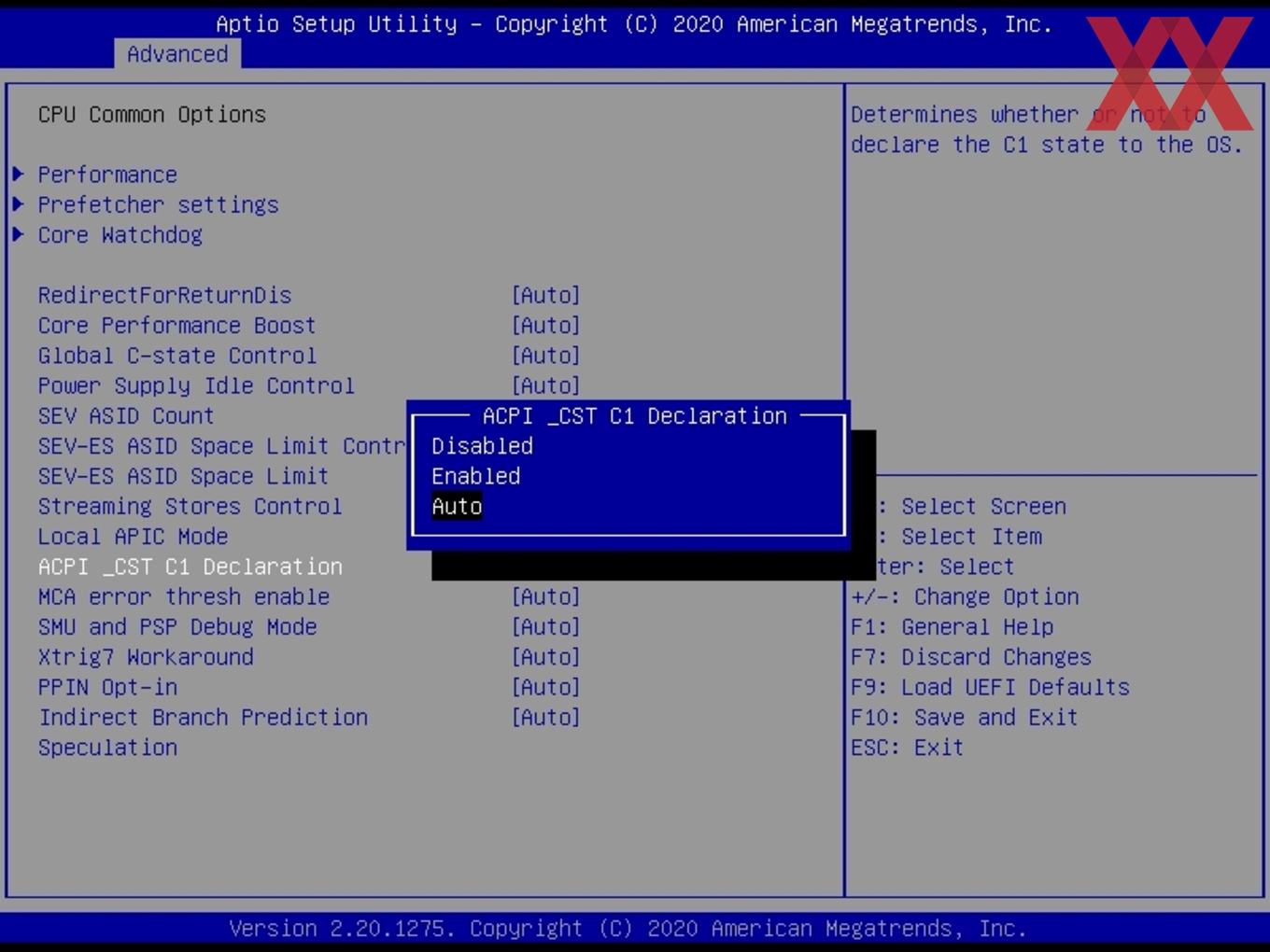Image resolution: width=1270 pixels, height=952 pixels.
Task: Select SEV-ES ASID Space Limit Control label
Action: tap(222, 446)
